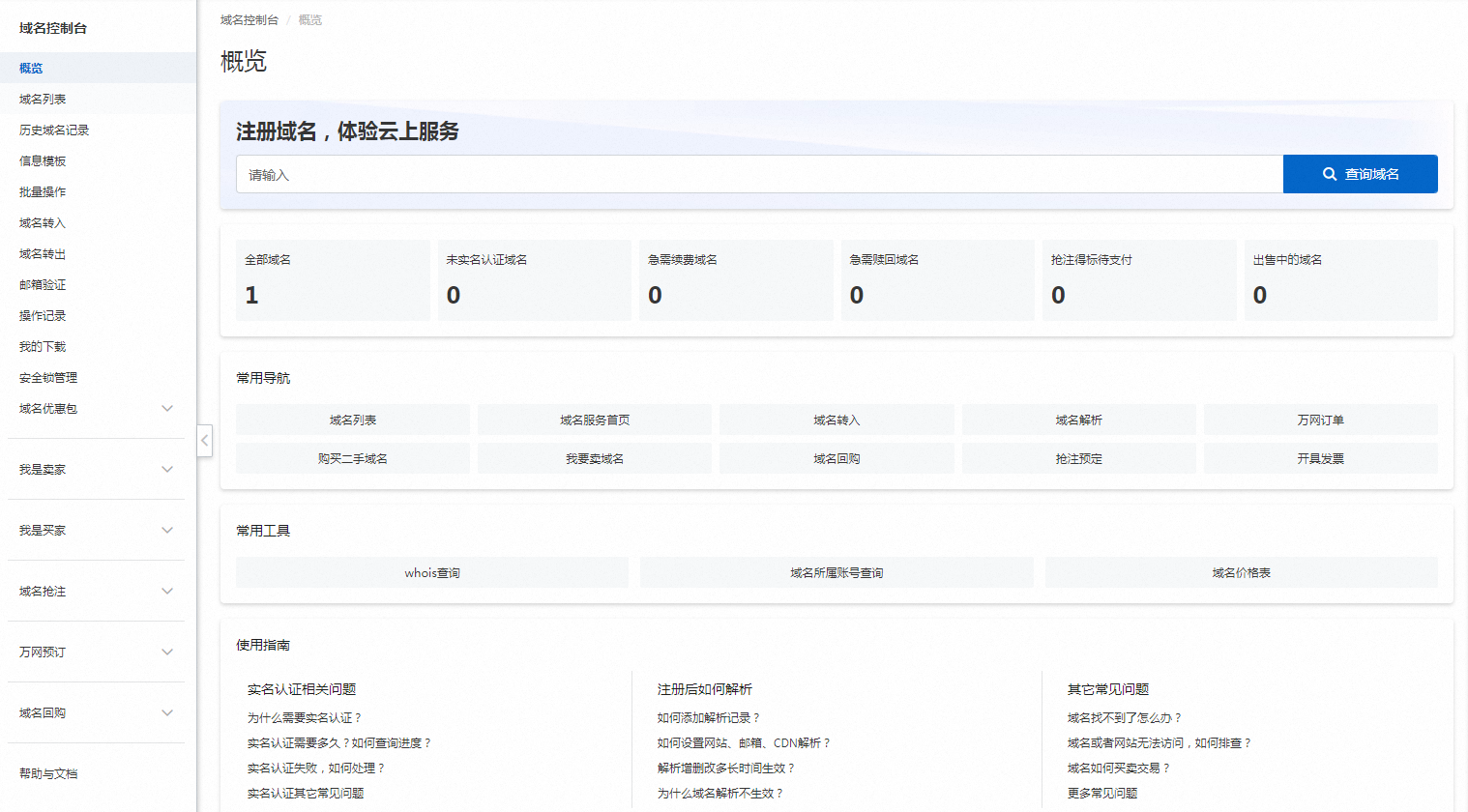Open 域名列表 in the sidebar menu
Image resolution: width=1468 pixels, height=812 pixels.
click(98, 99)
